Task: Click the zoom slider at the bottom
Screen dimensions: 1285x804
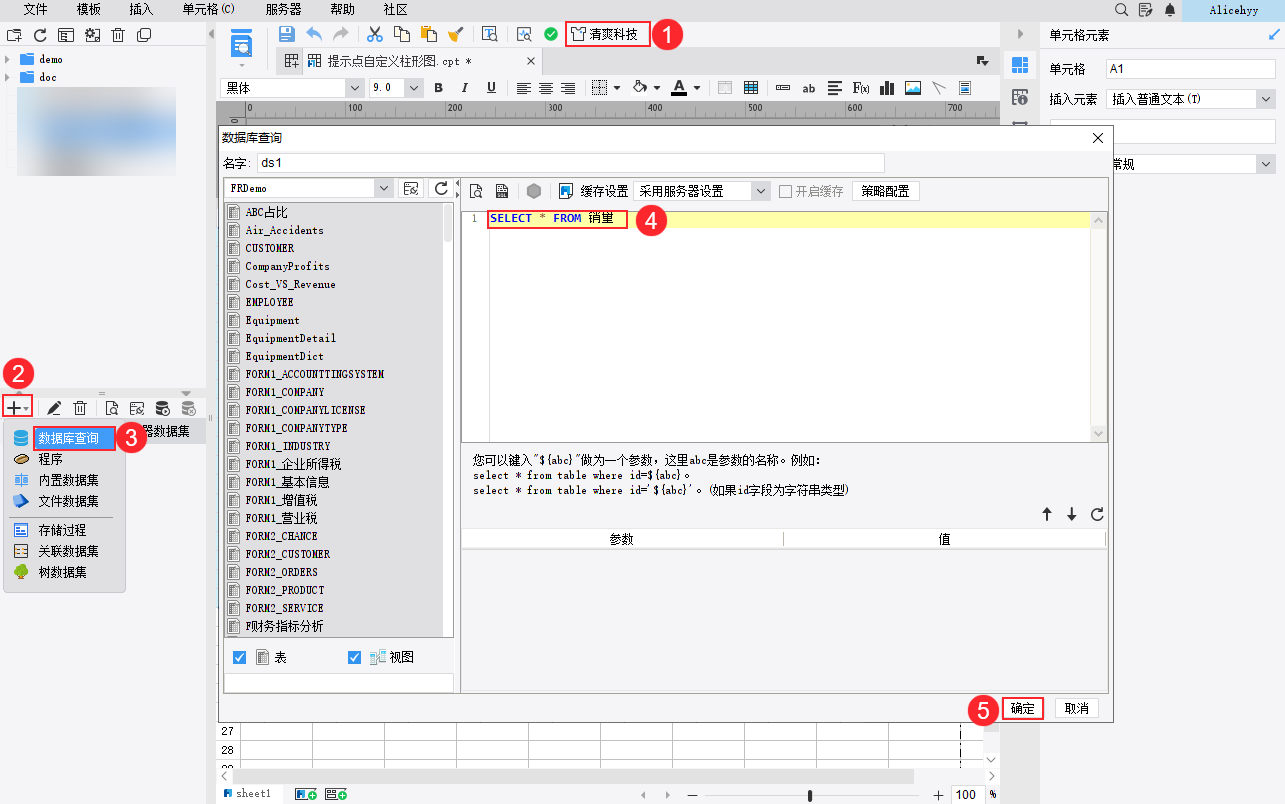Action: click(810, 795)
